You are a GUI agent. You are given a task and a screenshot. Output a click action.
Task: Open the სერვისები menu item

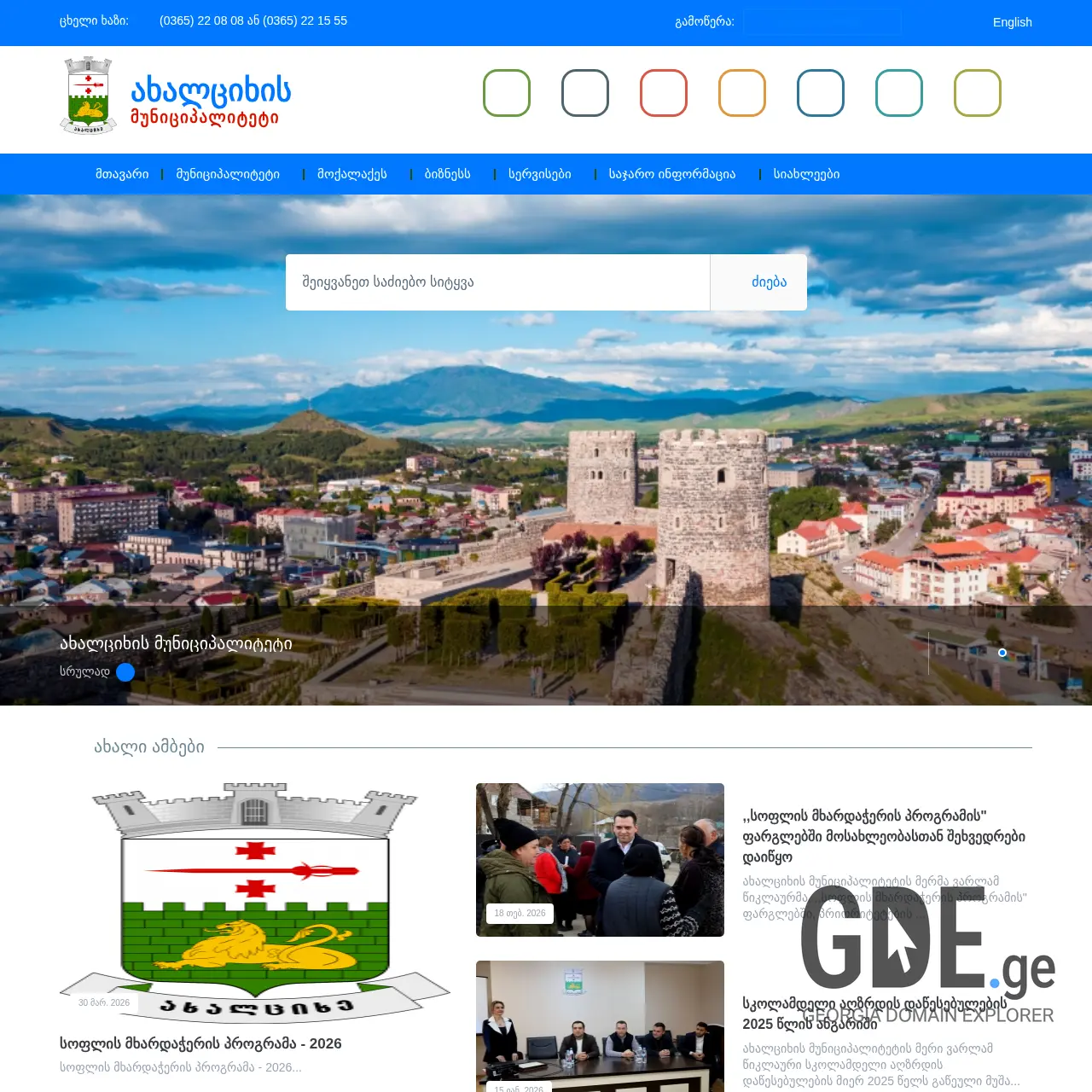click(x=540, y=174)
